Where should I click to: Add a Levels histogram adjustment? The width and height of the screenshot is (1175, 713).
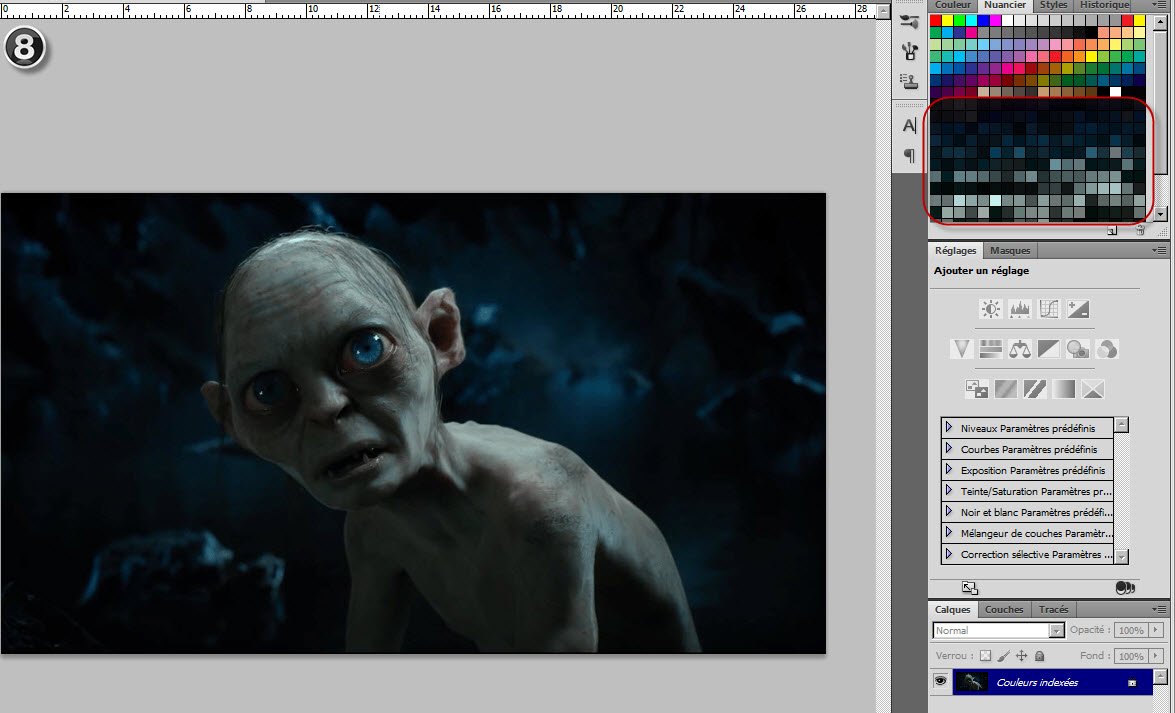pos(1020,309)
